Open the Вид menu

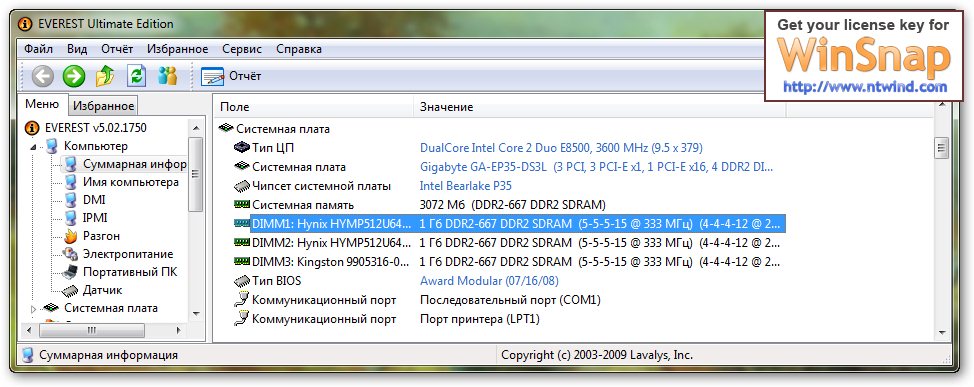(77, 49)
